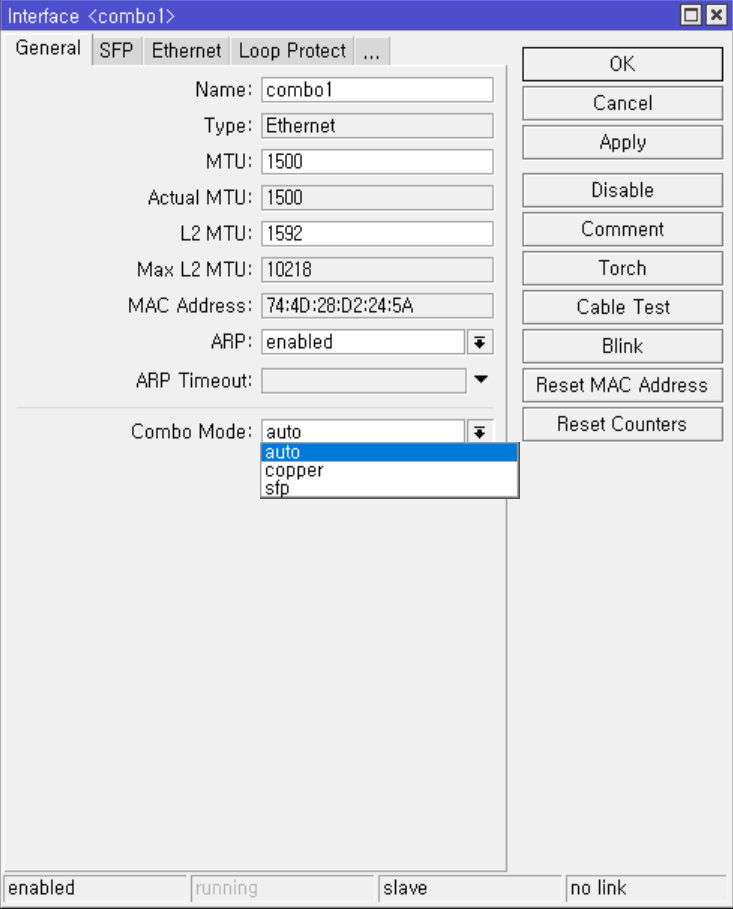
Task: Open the SFP tab
Action: tap(117, 51)
